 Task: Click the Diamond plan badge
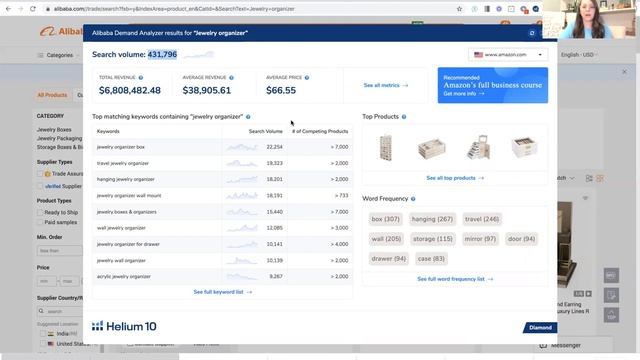pos(540,328)
